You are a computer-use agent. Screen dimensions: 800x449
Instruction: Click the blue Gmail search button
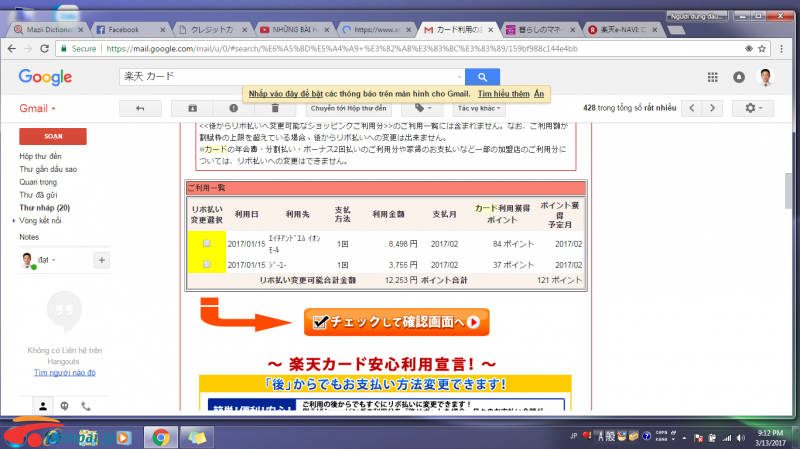[482, 77]
